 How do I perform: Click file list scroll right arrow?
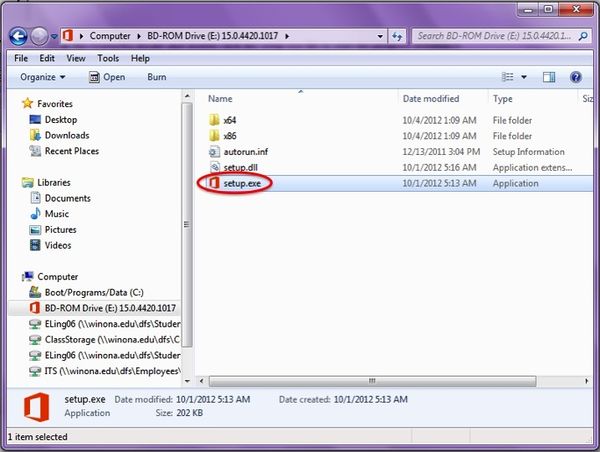[587, 381]
